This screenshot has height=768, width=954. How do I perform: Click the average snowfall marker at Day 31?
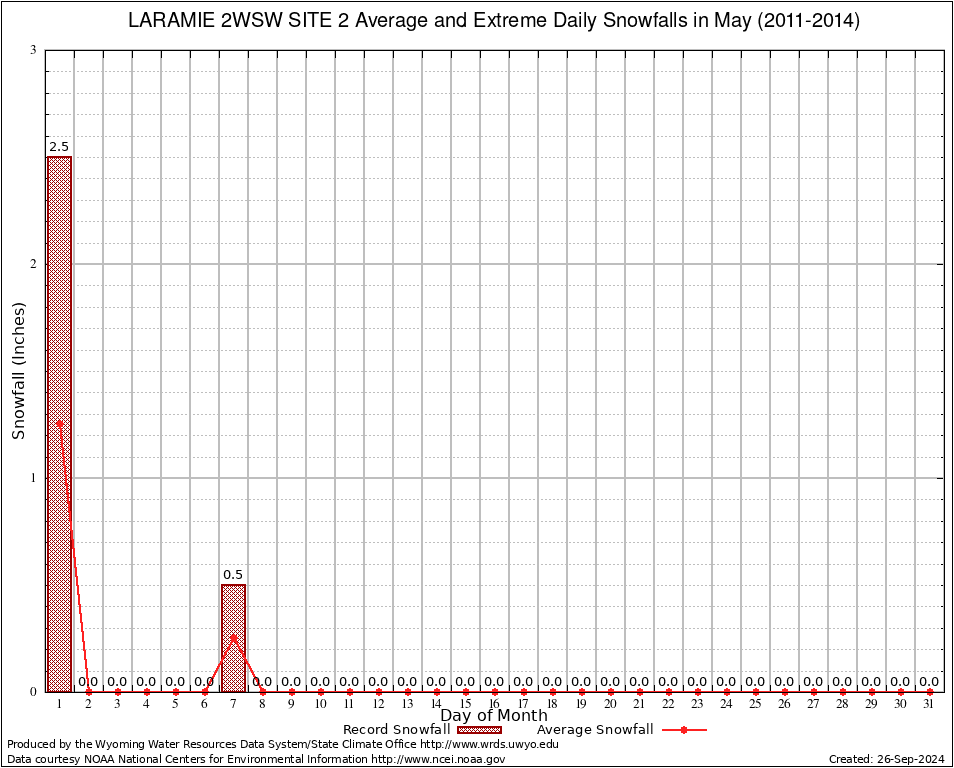click(x=929, y=691)
